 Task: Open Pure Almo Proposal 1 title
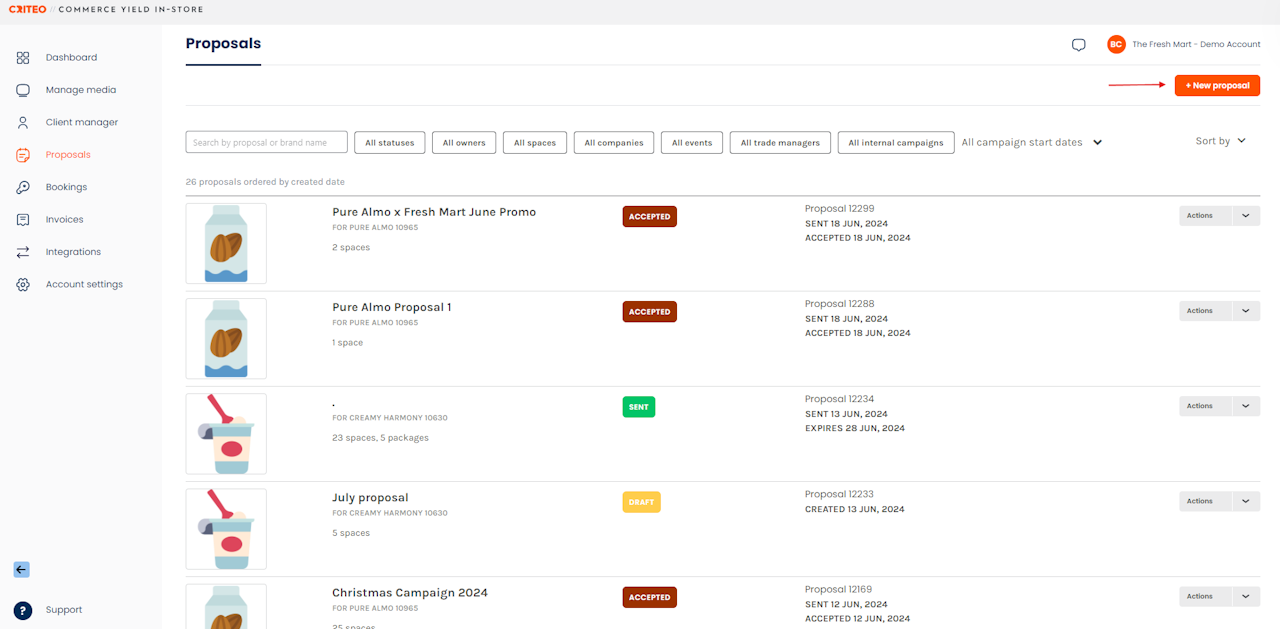(392, 307)
